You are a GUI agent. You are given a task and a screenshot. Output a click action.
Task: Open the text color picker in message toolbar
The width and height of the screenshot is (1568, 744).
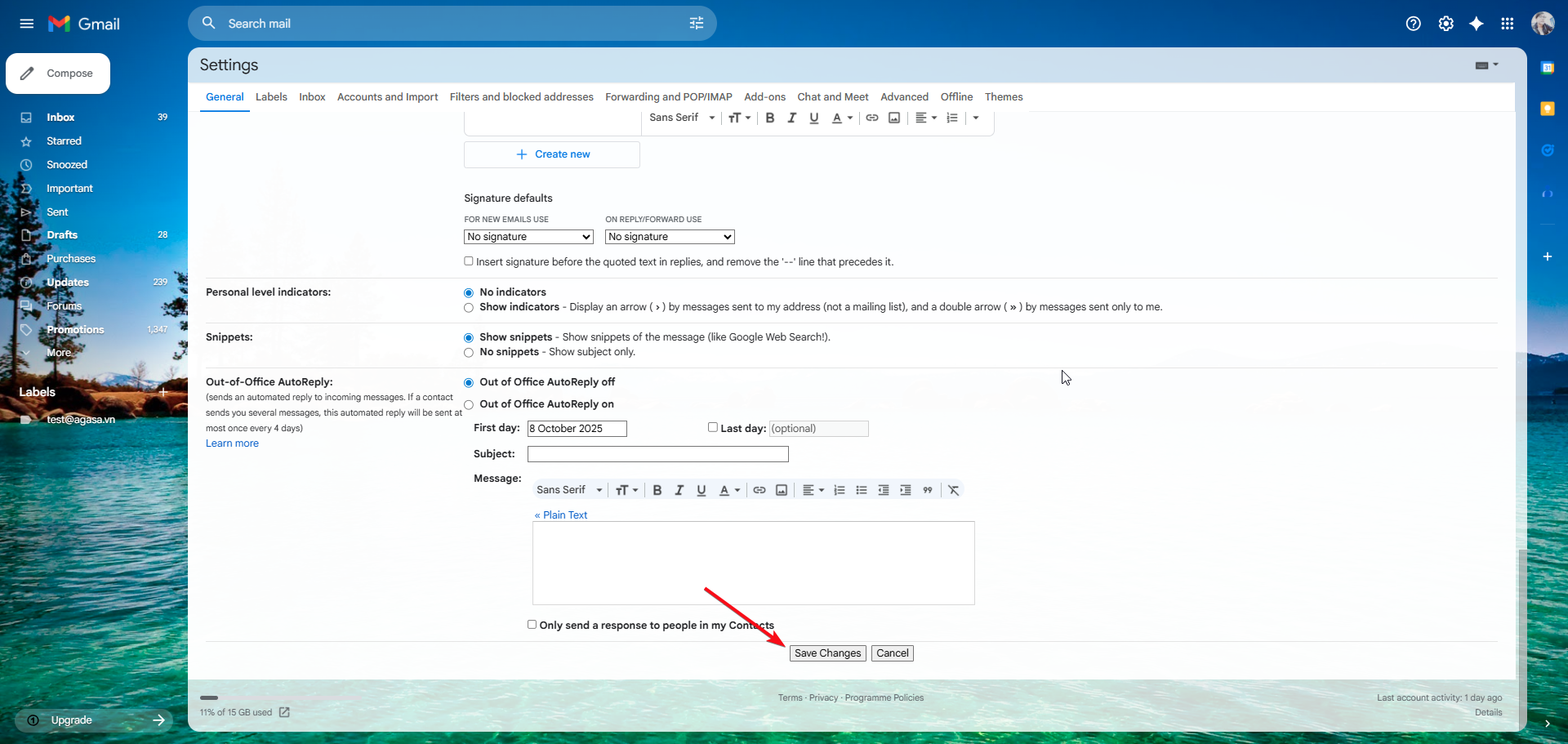click(728, 490)
